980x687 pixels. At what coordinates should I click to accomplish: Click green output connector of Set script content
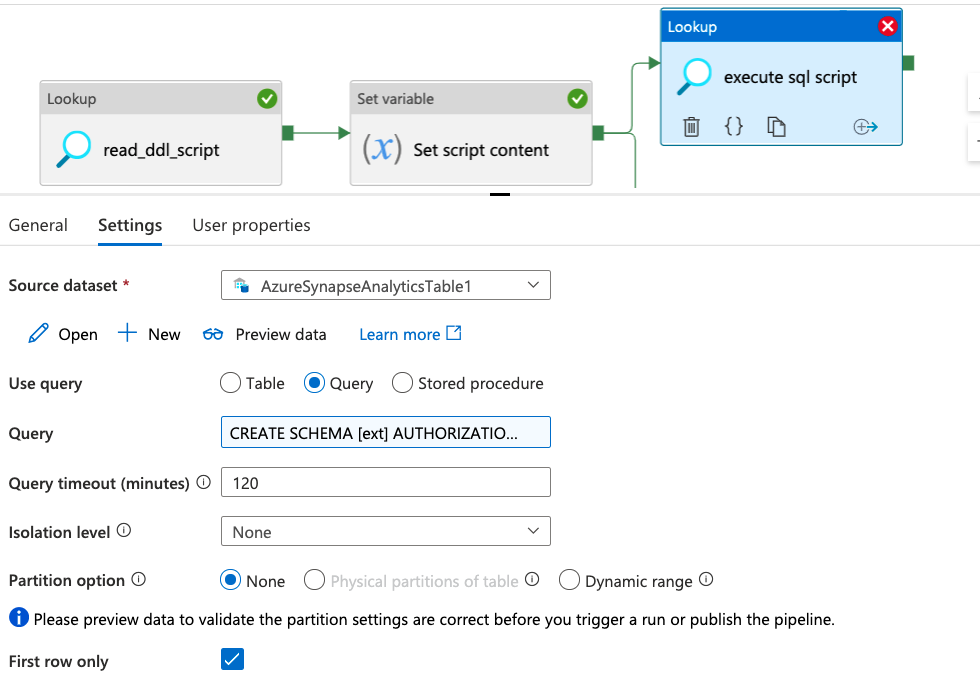pos(598,133)
